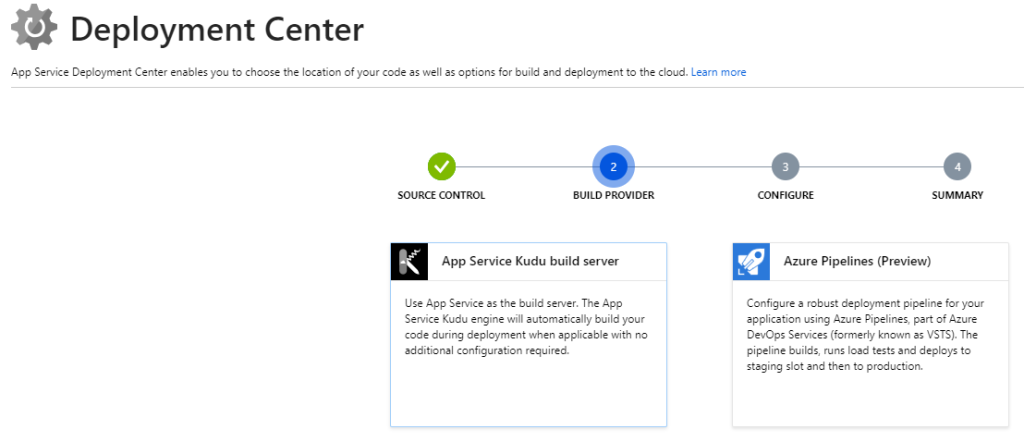
Task: Open the Learn more link
Action: (718, 72)
